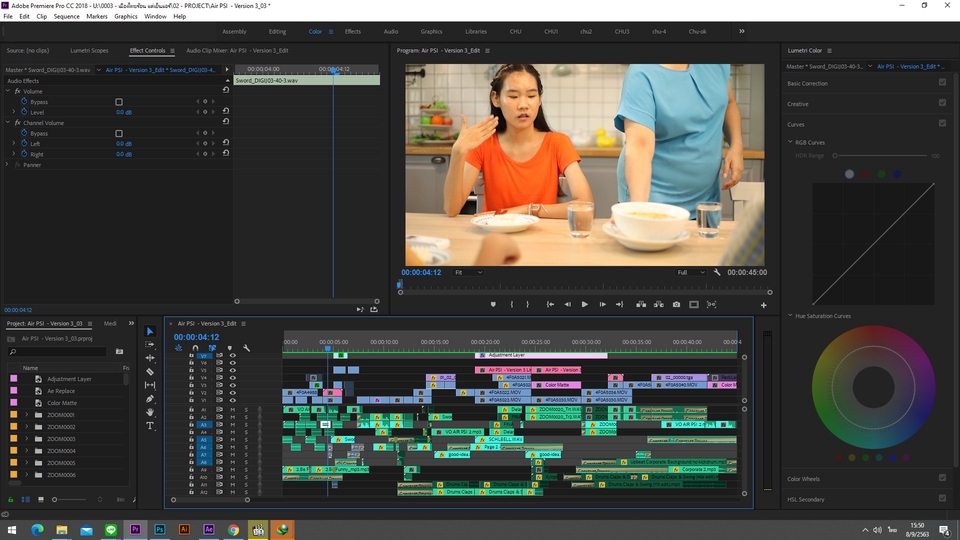Toggle Volume Bypass checkbox
Viewport: 960px width, 540px height.
(119, 102)
